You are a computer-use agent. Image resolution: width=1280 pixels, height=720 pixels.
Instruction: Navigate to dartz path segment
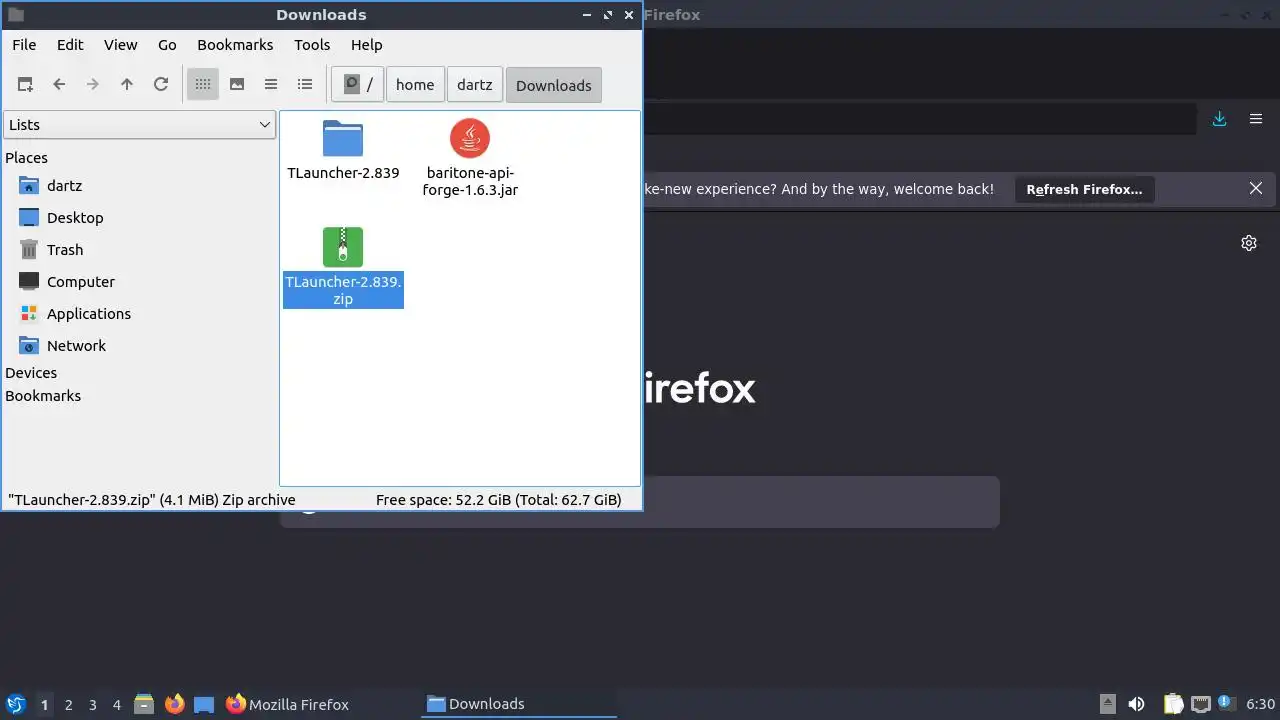(475, 85)
